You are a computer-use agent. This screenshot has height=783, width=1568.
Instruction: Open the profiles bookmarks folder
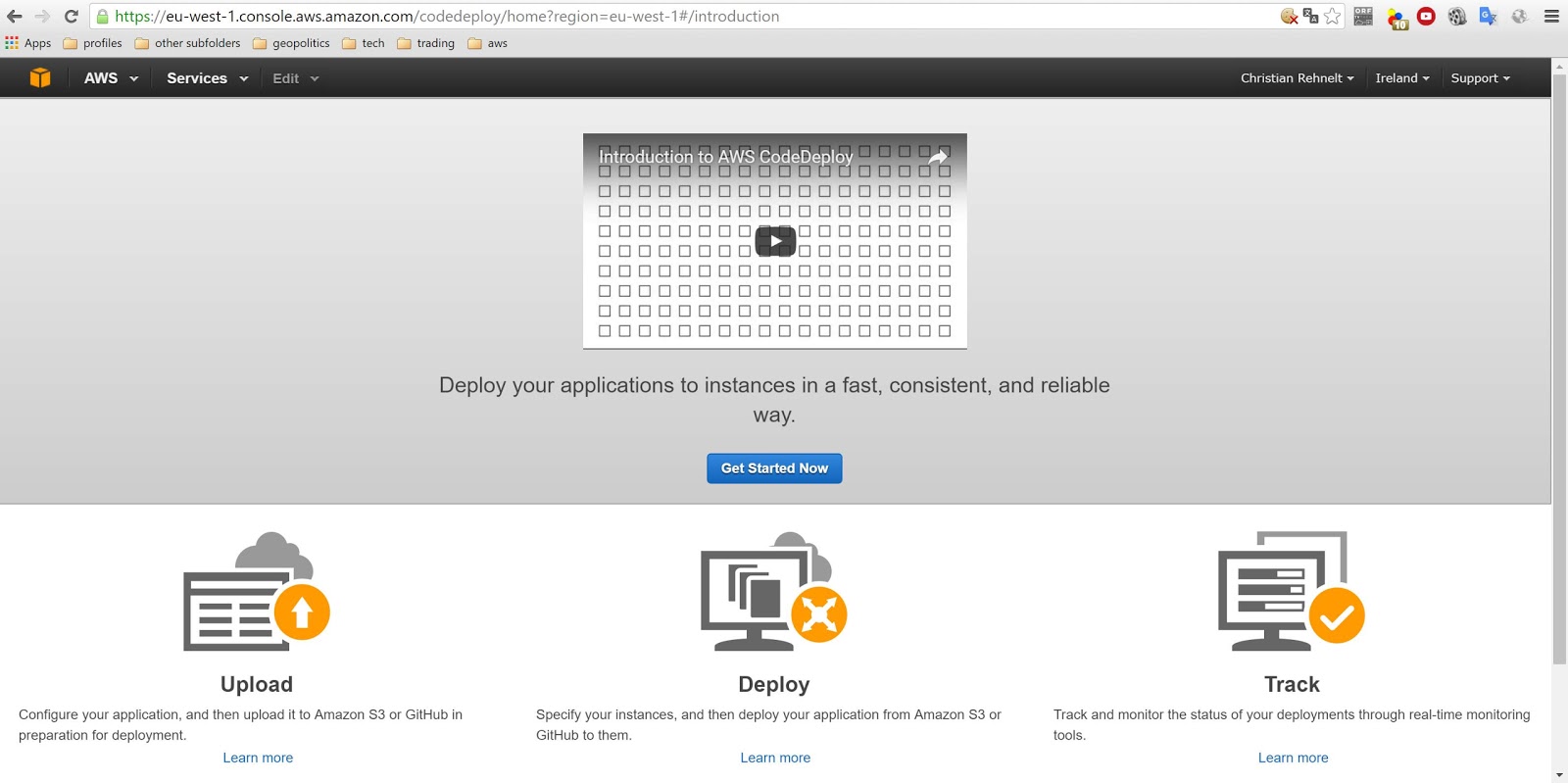pyautogui.click(x=92, y=43)
